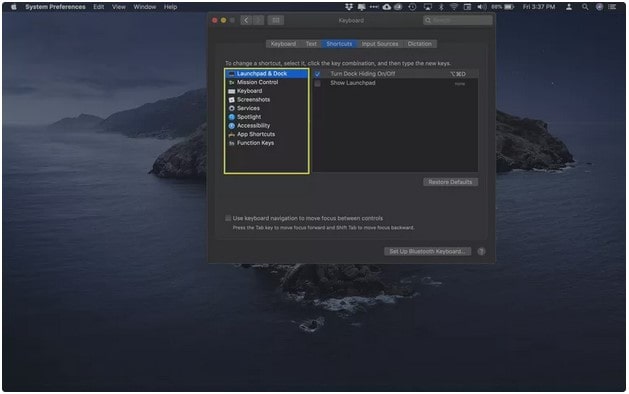Click the Turn Dock Hiding On/Off label
The width and height of the screenshot is (629, 394).
[x=363, y=74]
